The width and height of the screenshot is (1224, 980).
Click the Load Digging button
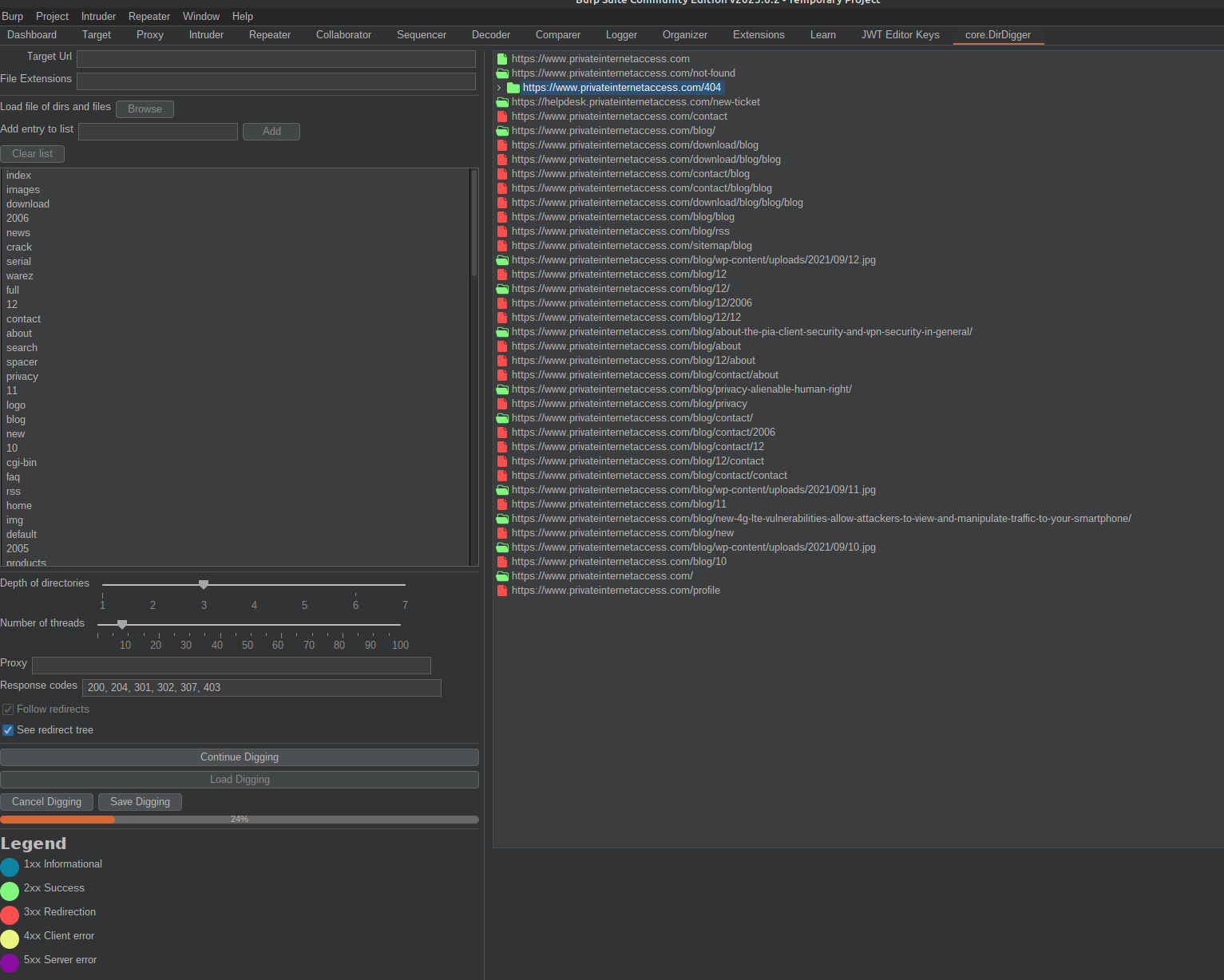[240, 780]
